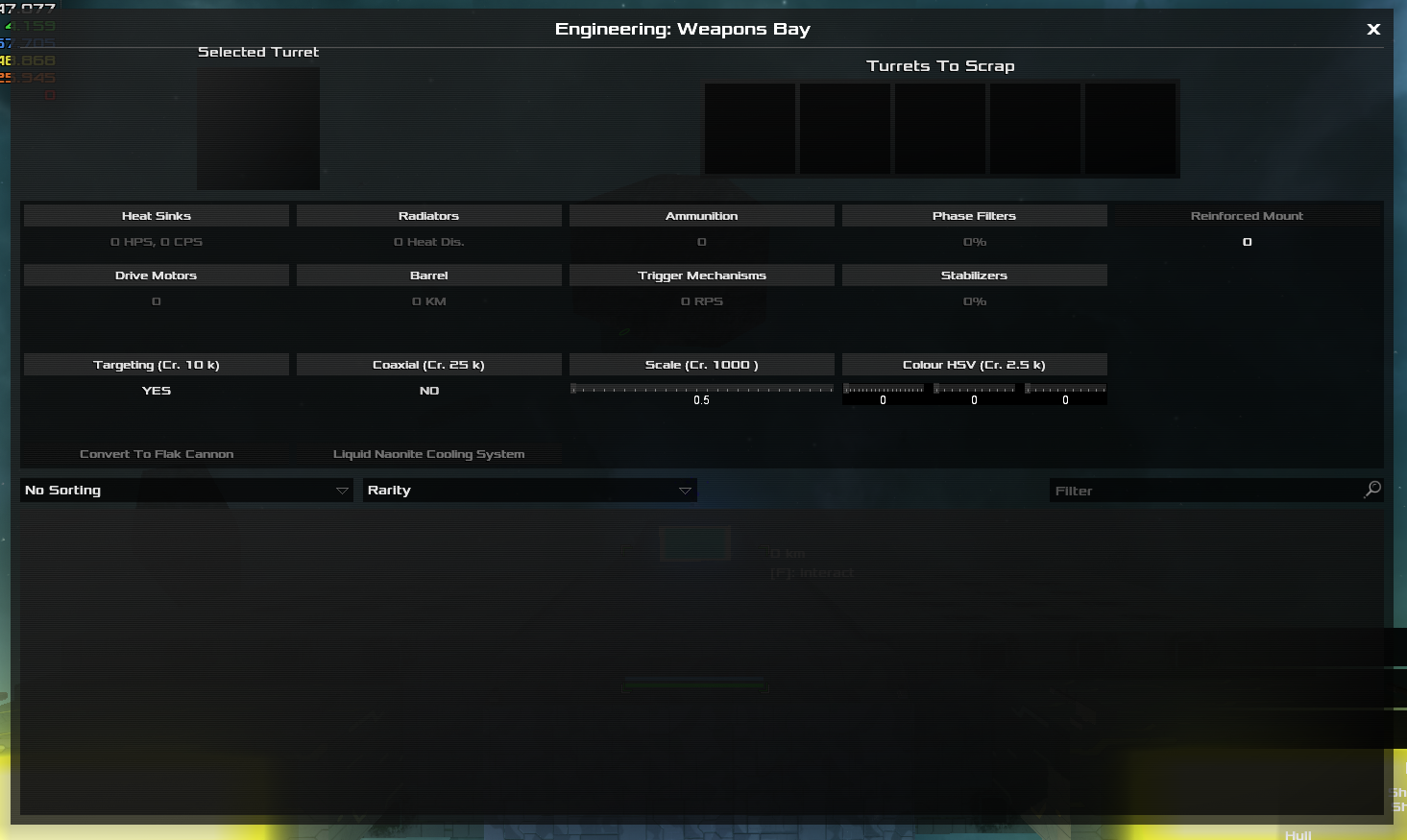
Task: Select the Phase Filters component
Action: (x=975, y=215)
